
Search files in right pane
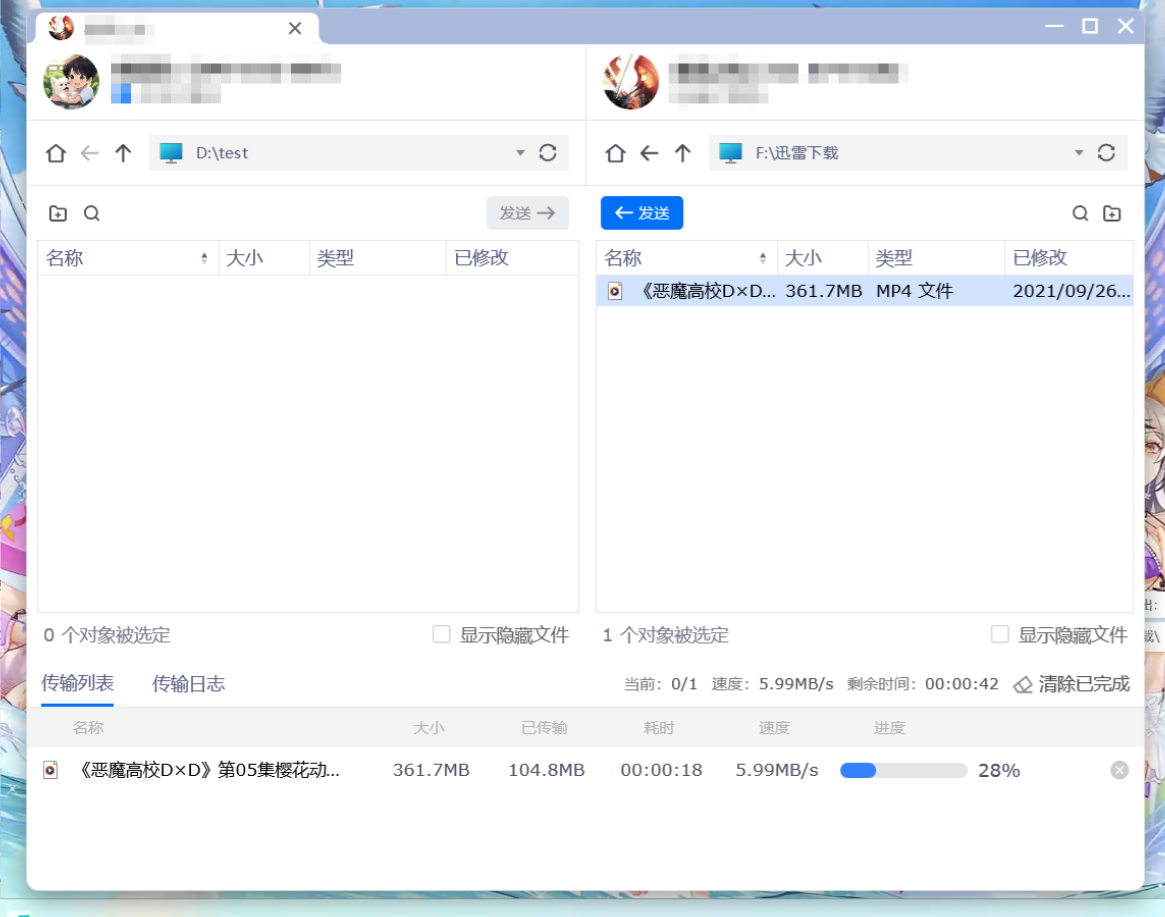coord(1080,214)
